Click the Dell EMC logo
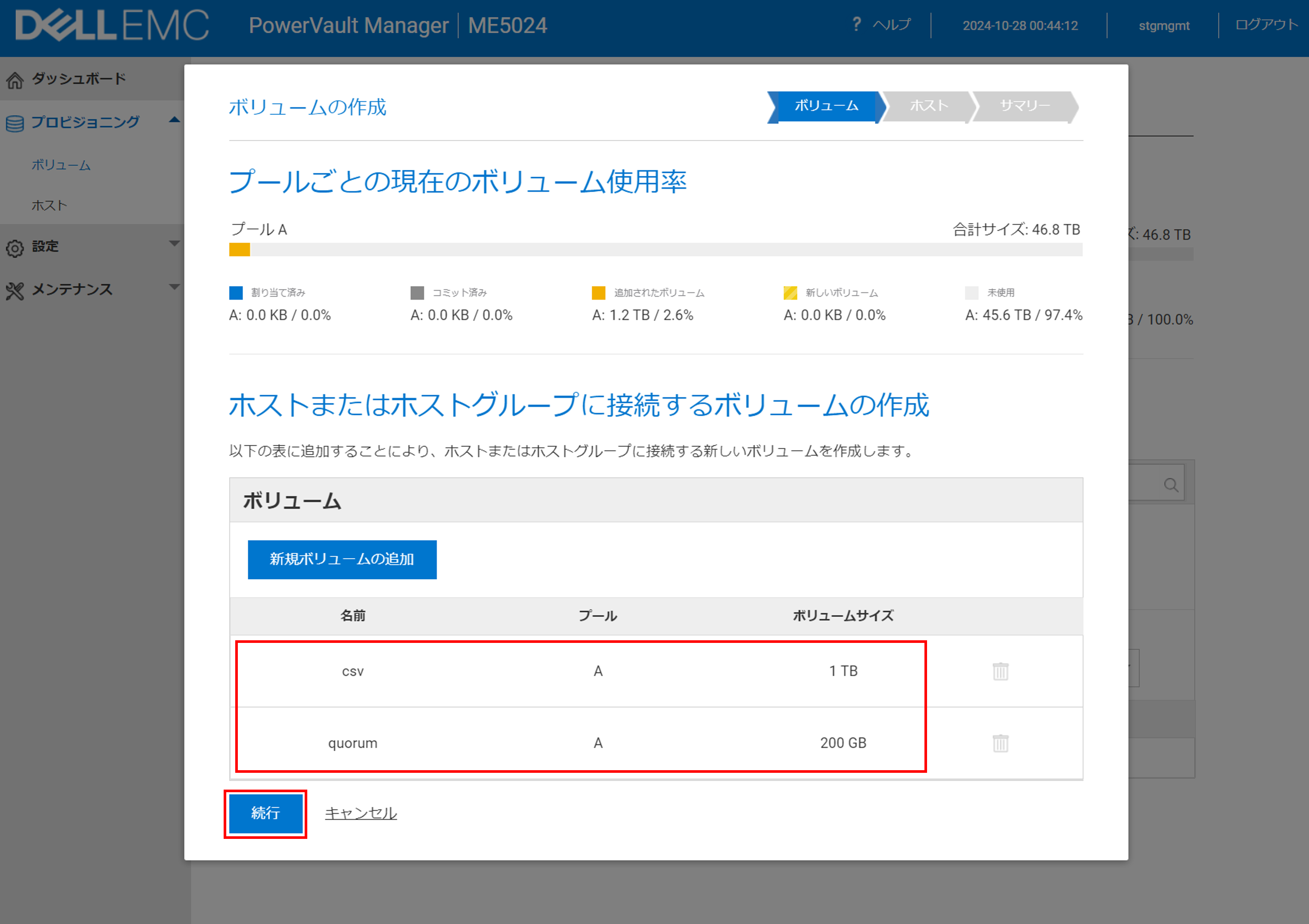 pyautogui.click(x=112, y=25)
